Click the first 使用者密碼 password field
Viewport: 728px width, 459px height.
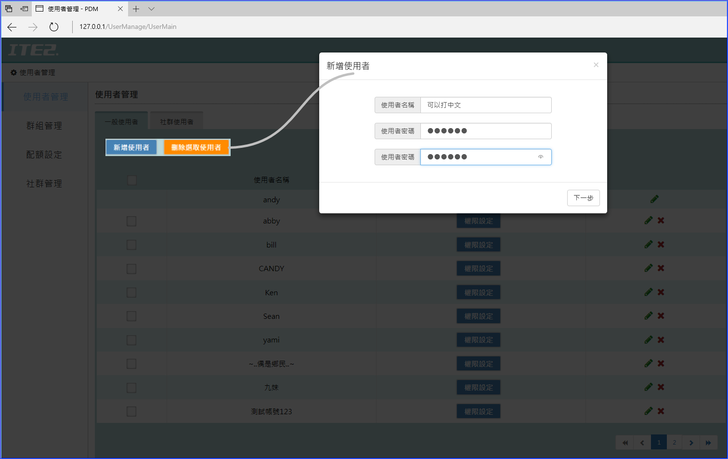pos(486,131)
